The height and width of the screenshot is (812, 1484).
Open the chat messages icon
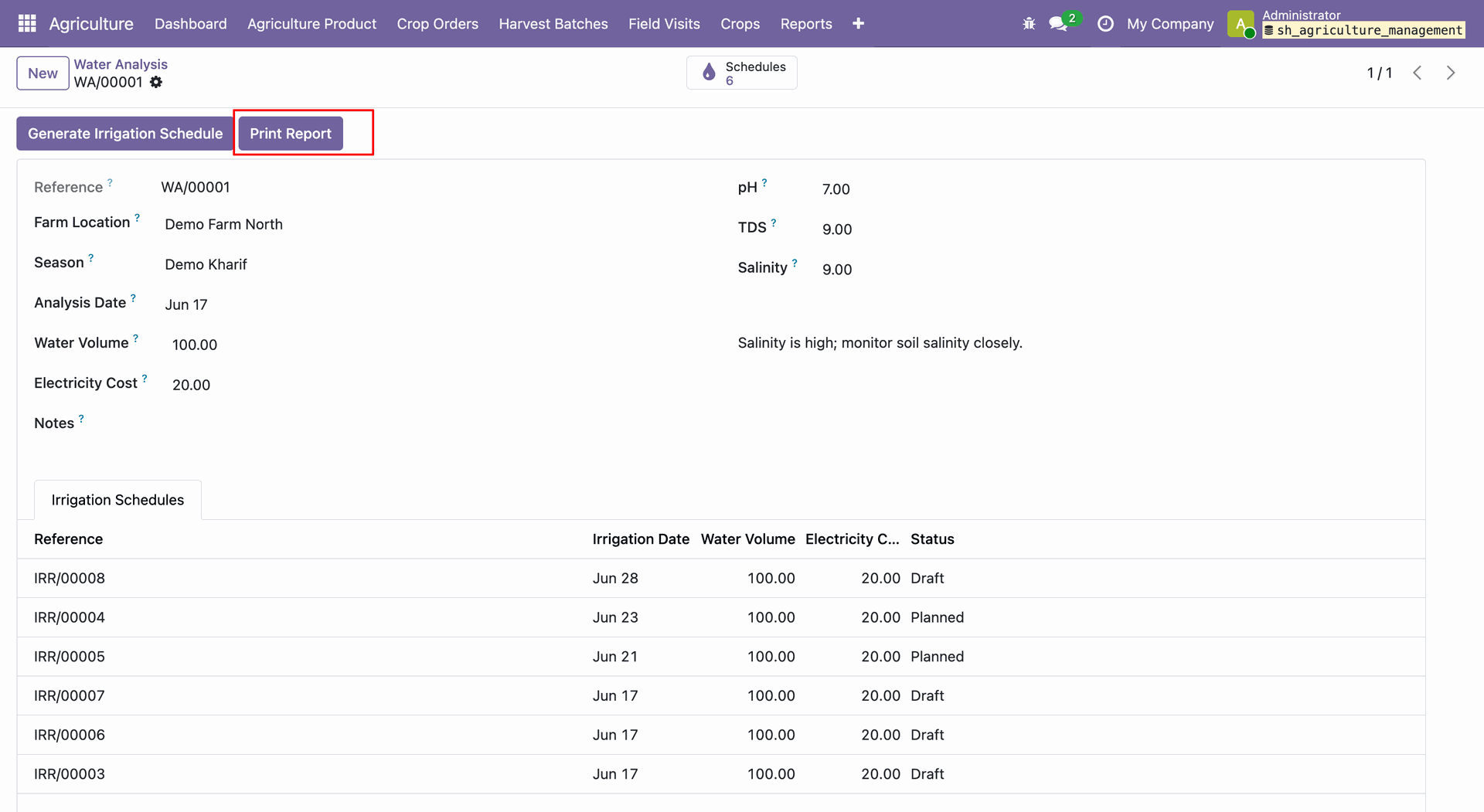[x=1058, y=24]
